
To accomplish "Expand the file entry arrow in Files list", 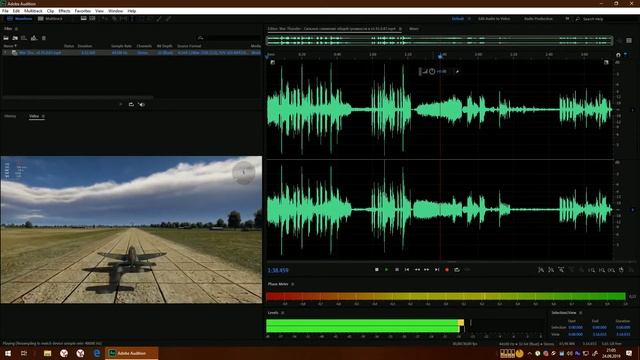I will click(x=5, y=53).
